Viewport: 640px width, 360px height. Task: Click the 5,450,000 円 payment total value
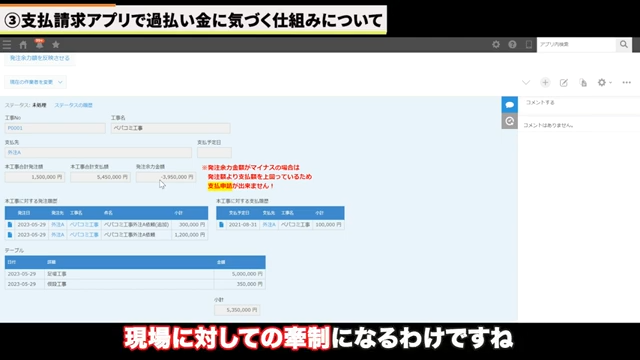100,177
